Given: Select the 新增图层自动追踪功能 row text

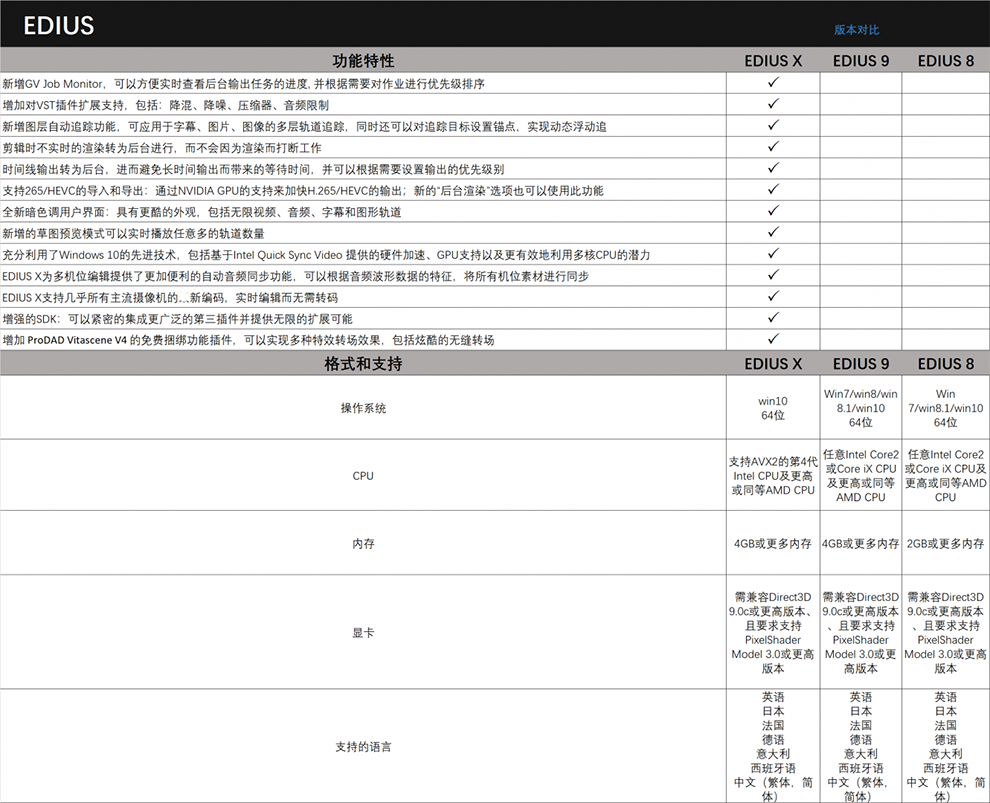Looking at the screenshot, I should [x=304, y=127].
